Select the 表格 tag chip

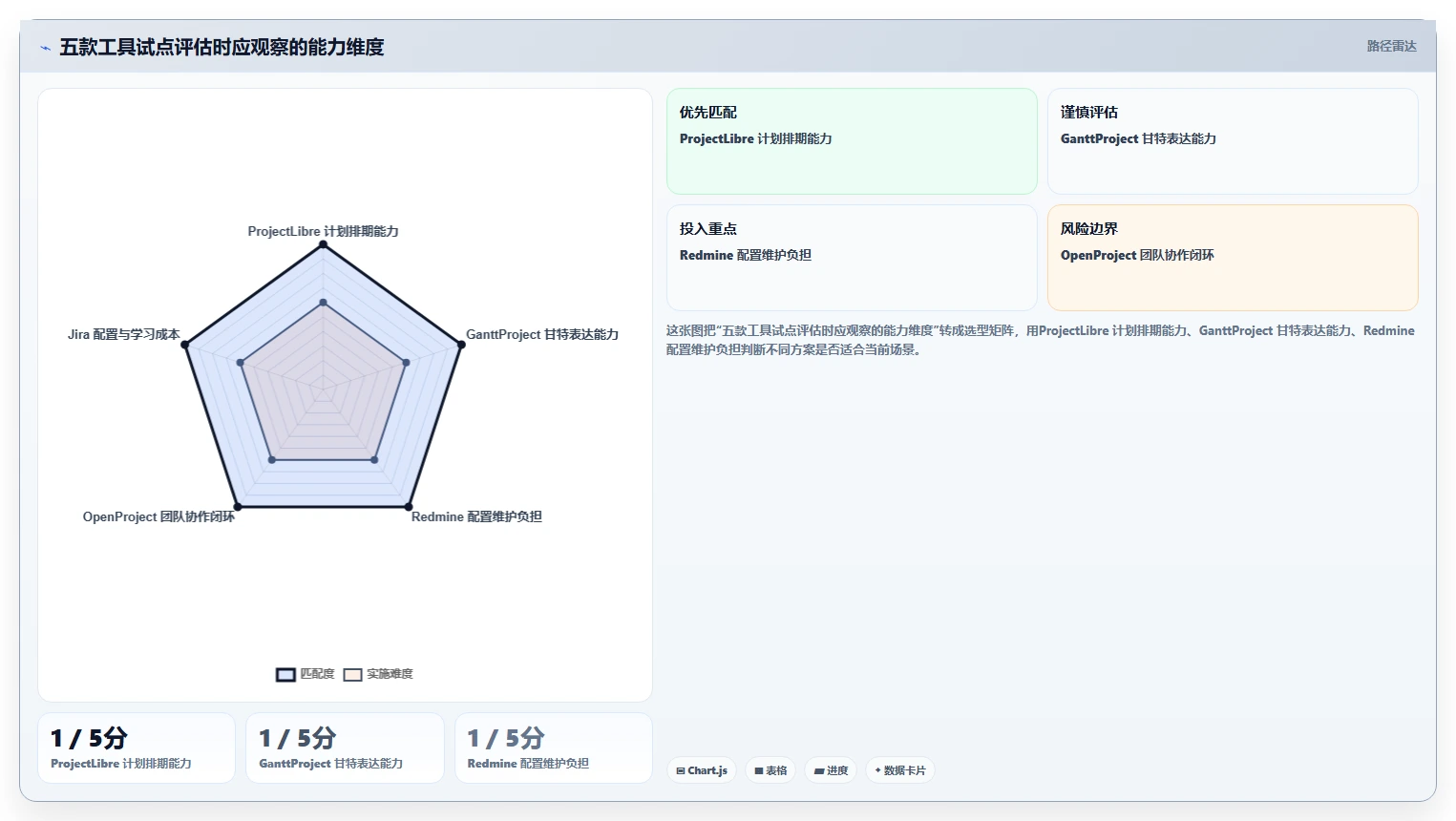coord(770,770)
